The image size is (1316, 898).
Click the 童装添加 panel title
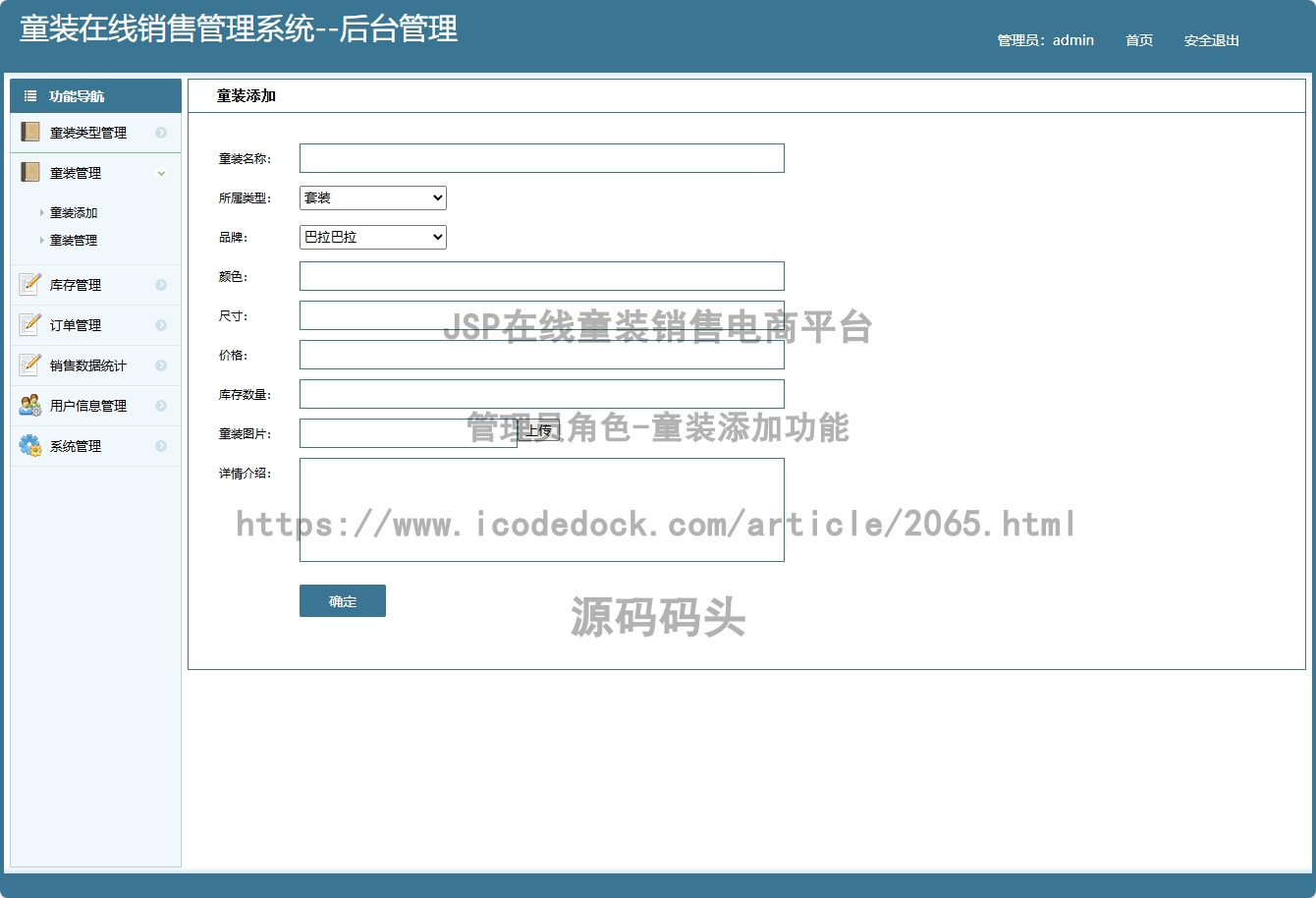tap(247, 96)
